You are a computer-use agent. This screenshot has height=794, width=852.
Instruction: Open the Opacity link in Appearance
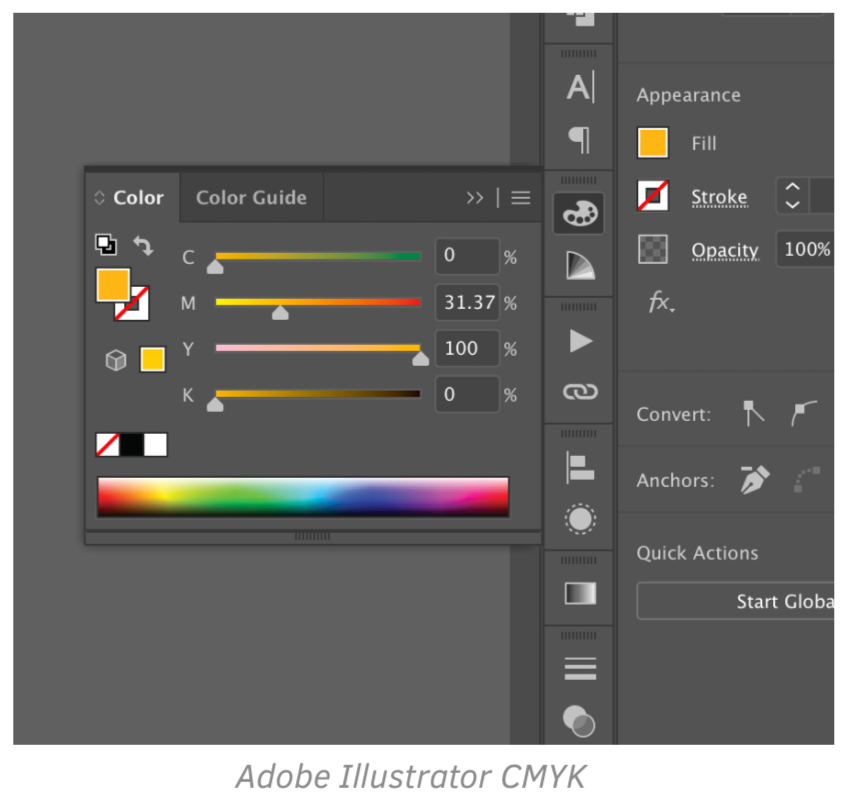(725, 250)
